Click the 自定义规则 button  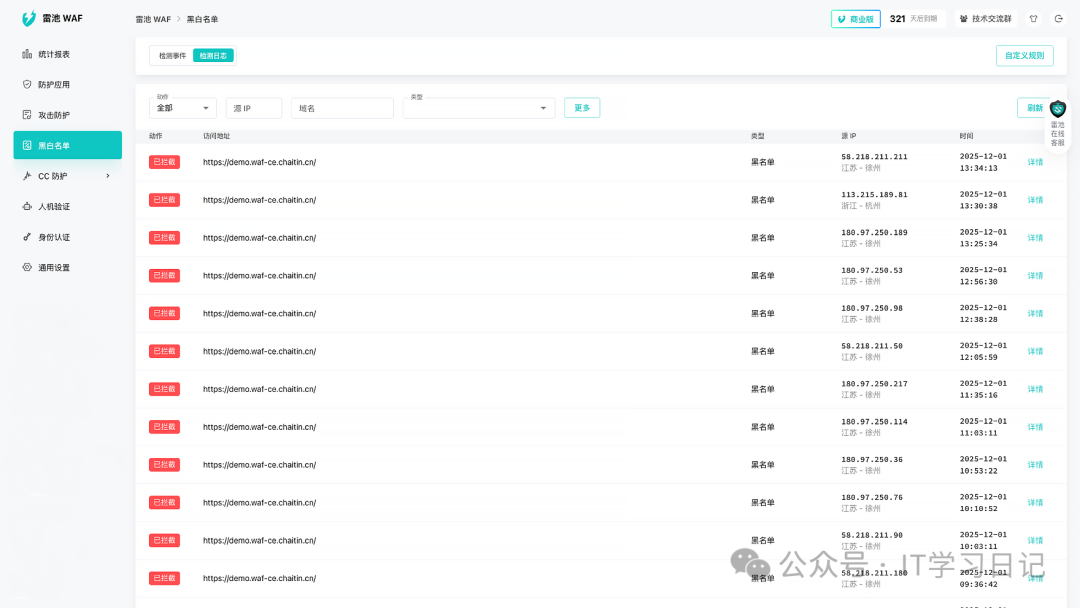tap(1024, 56)
